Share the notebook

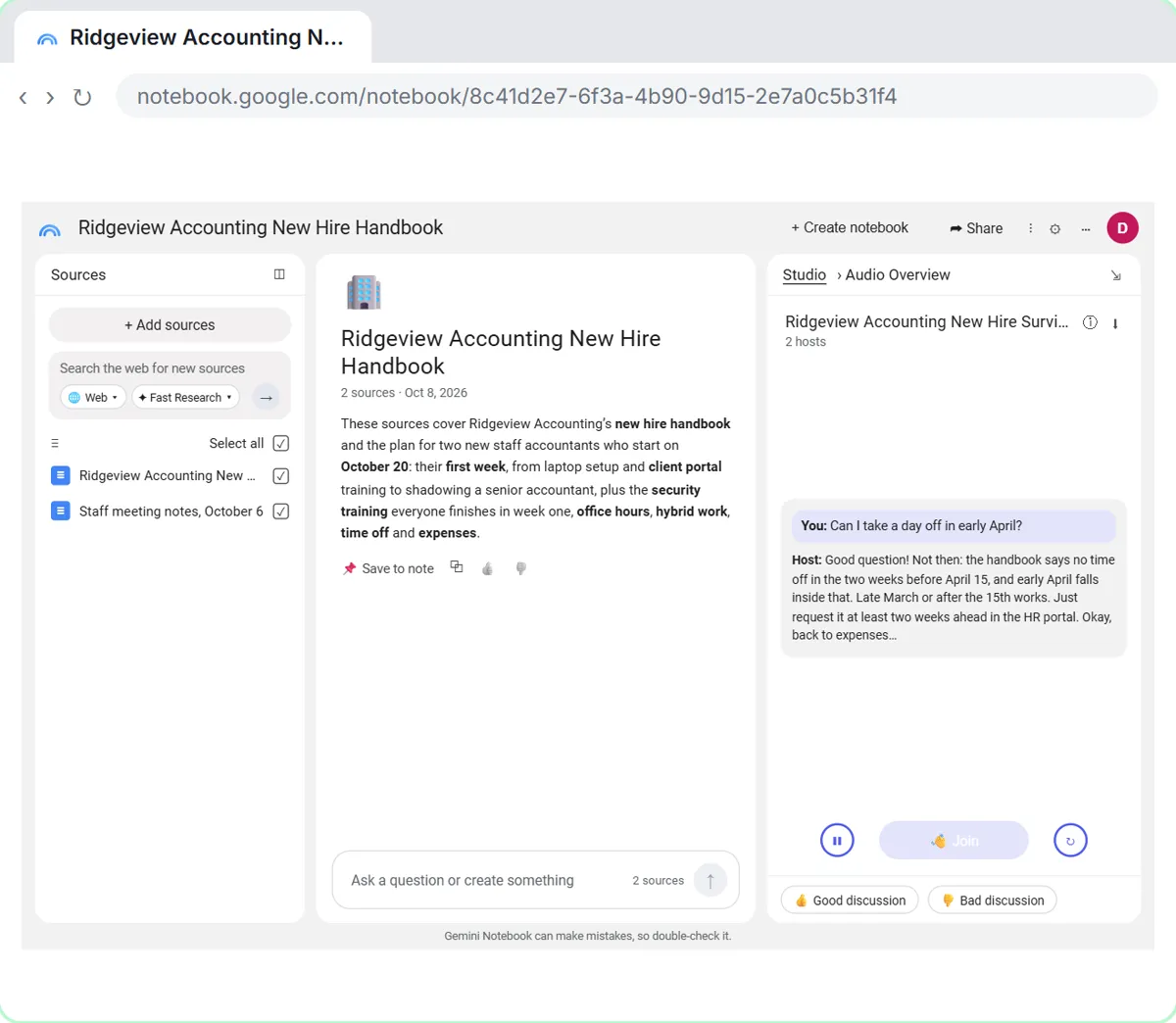pos(976,228)
